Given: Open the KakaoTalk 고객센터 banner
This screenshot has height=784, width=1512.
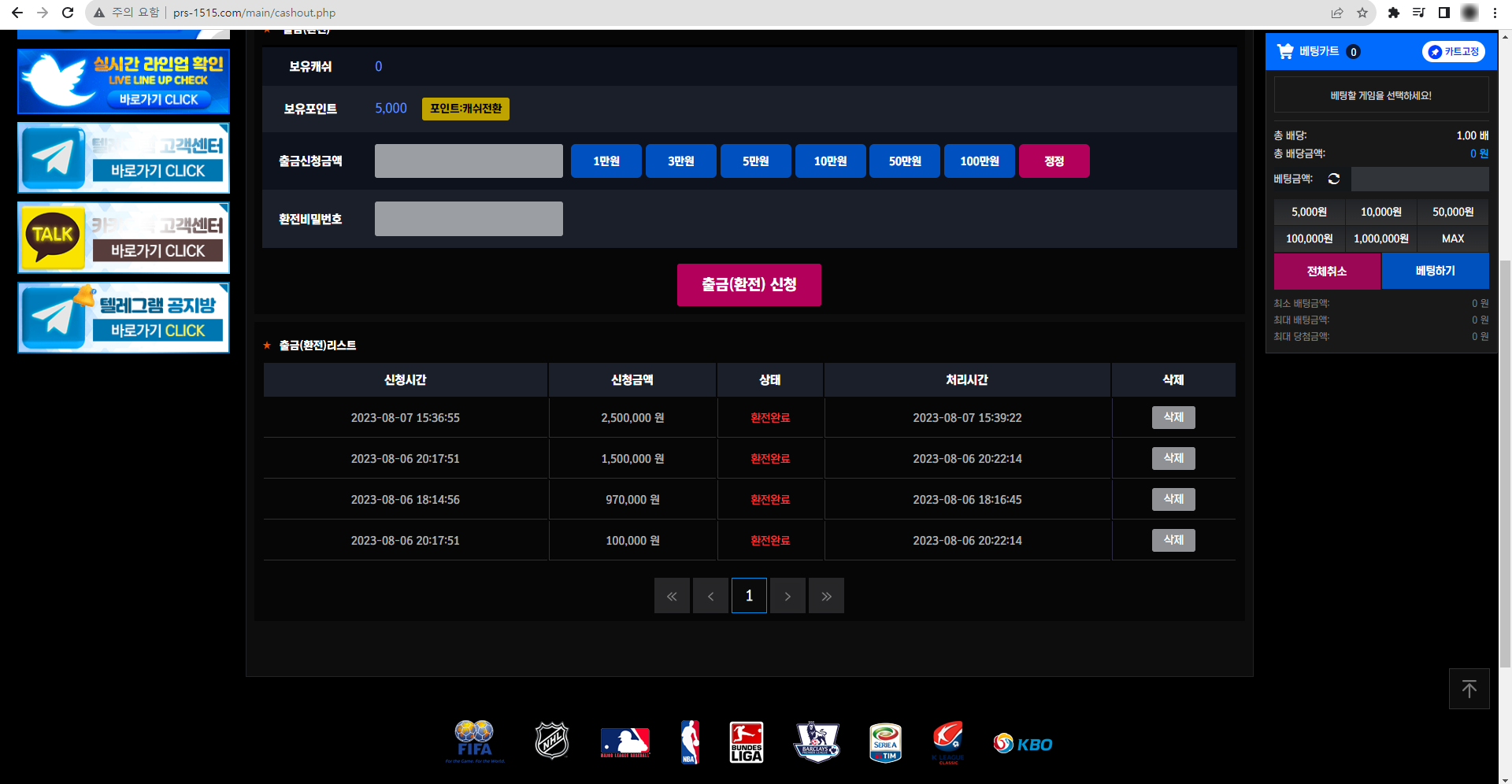Looking at the screenshot, I should 124,238.
